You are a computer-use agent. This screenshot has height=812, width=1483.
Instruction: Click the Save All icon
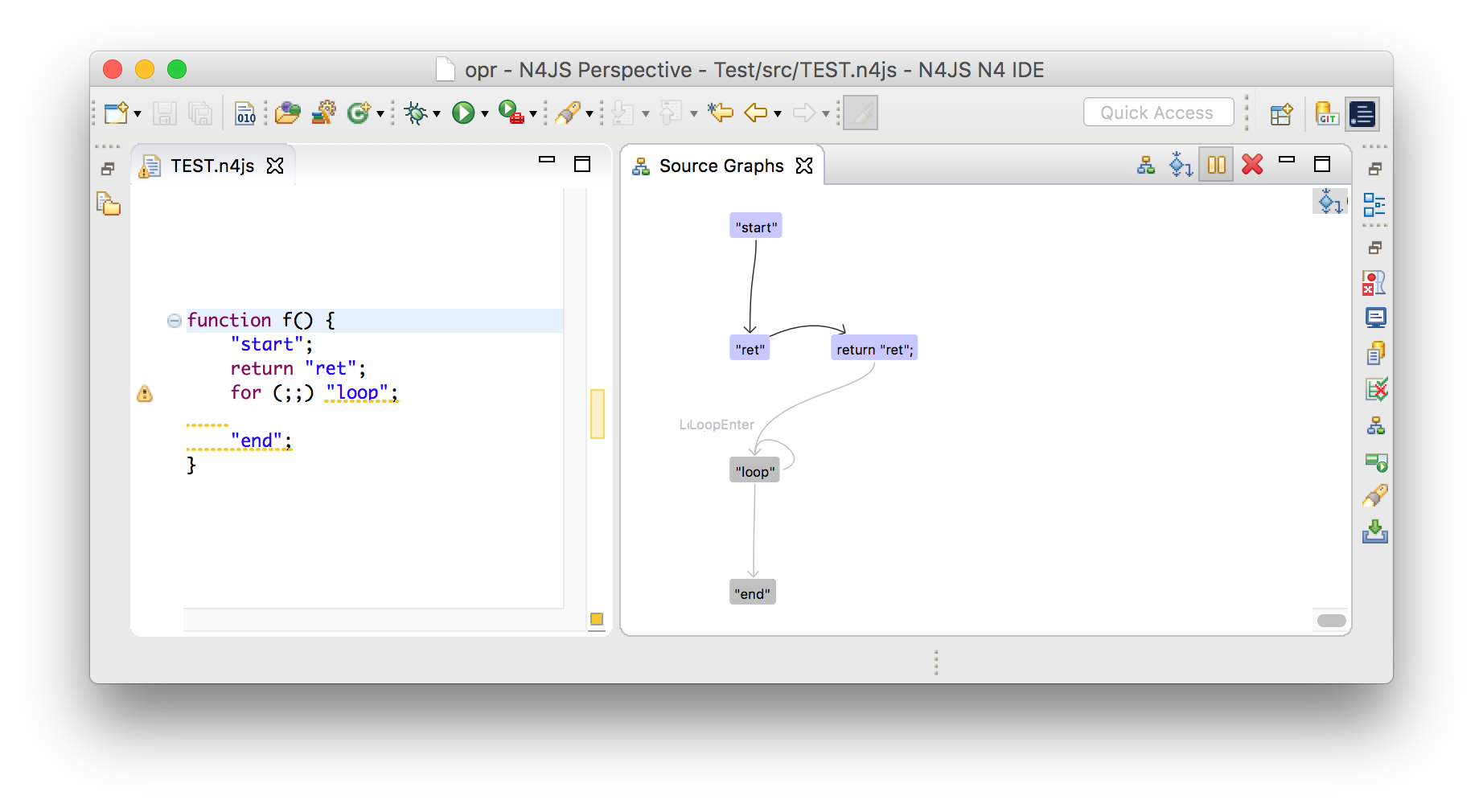point(199,113)
